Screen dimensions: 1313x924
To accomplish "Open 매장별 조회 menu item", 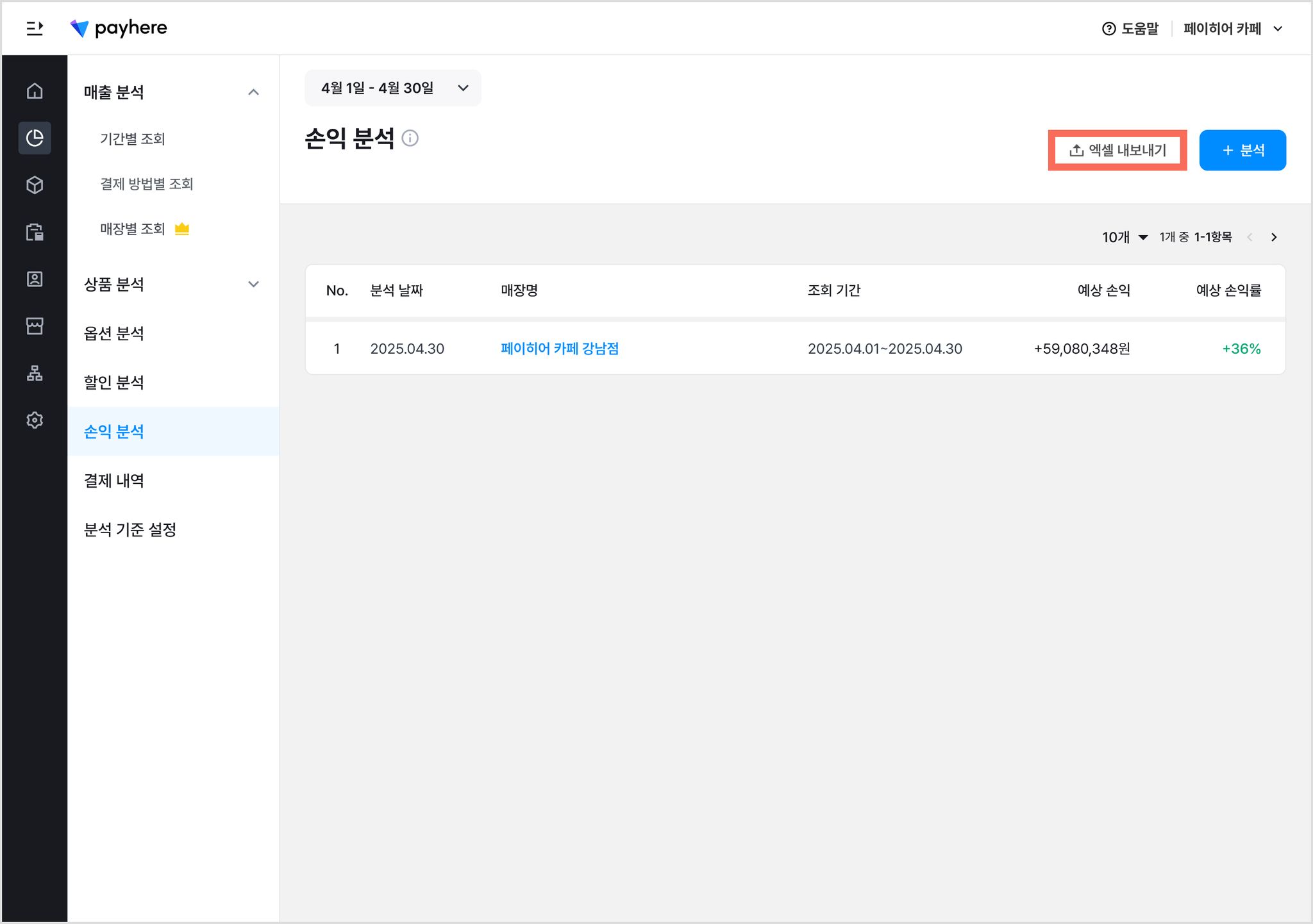I will pyautogui.click(x=133, y=229).
